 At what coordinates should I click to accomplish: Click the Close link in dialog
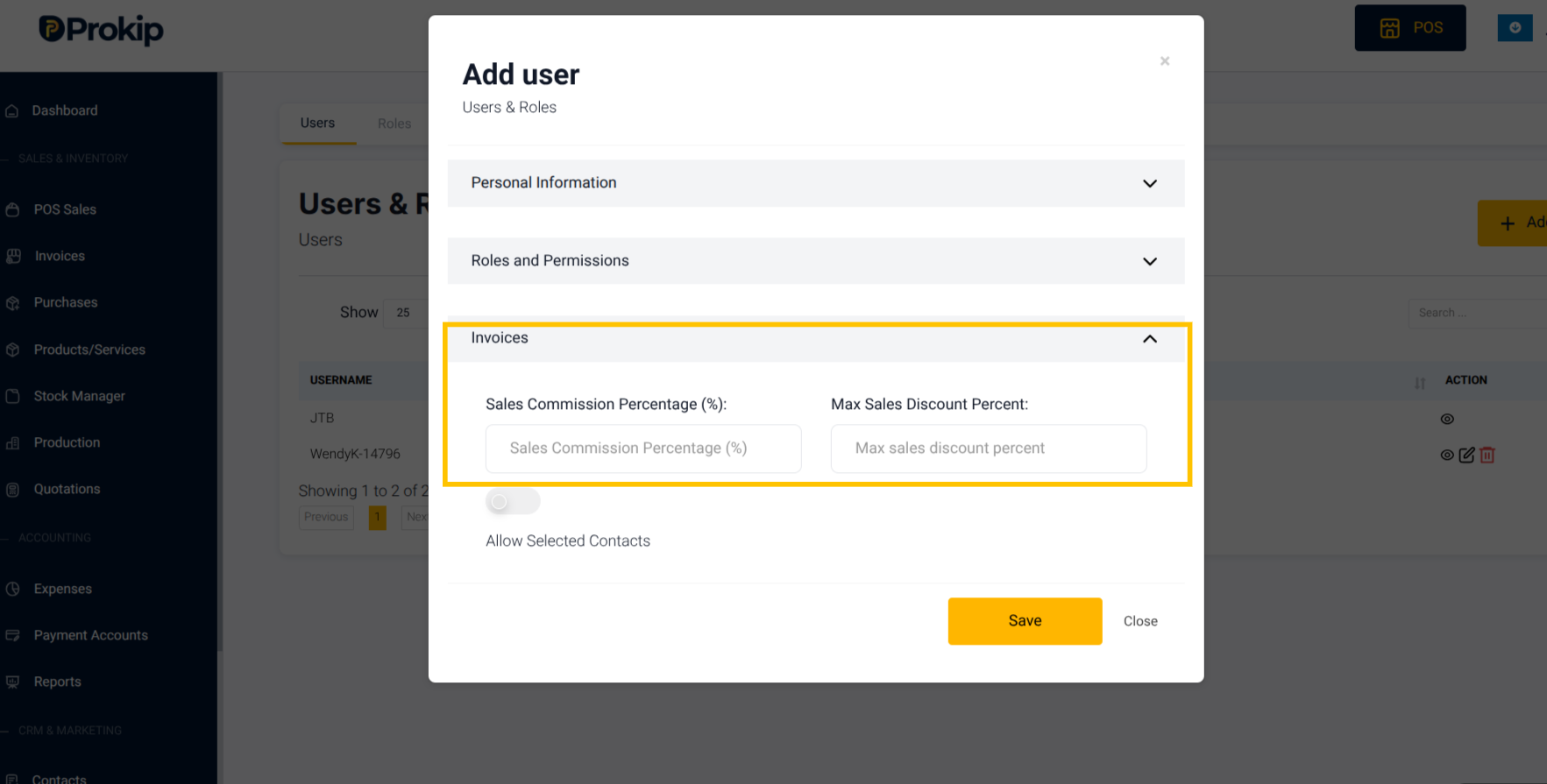(1140, 621)
